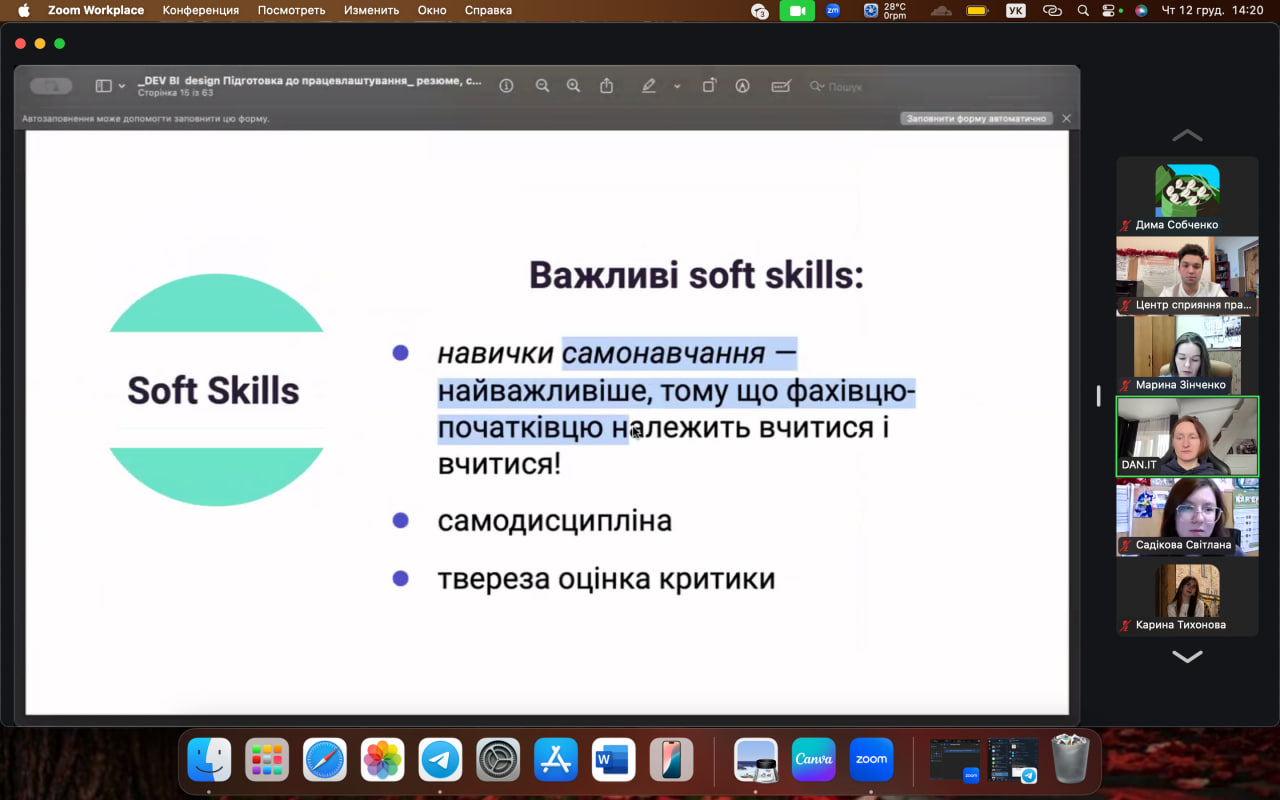Expand the sidebar view options dropdown

(122, 86)
